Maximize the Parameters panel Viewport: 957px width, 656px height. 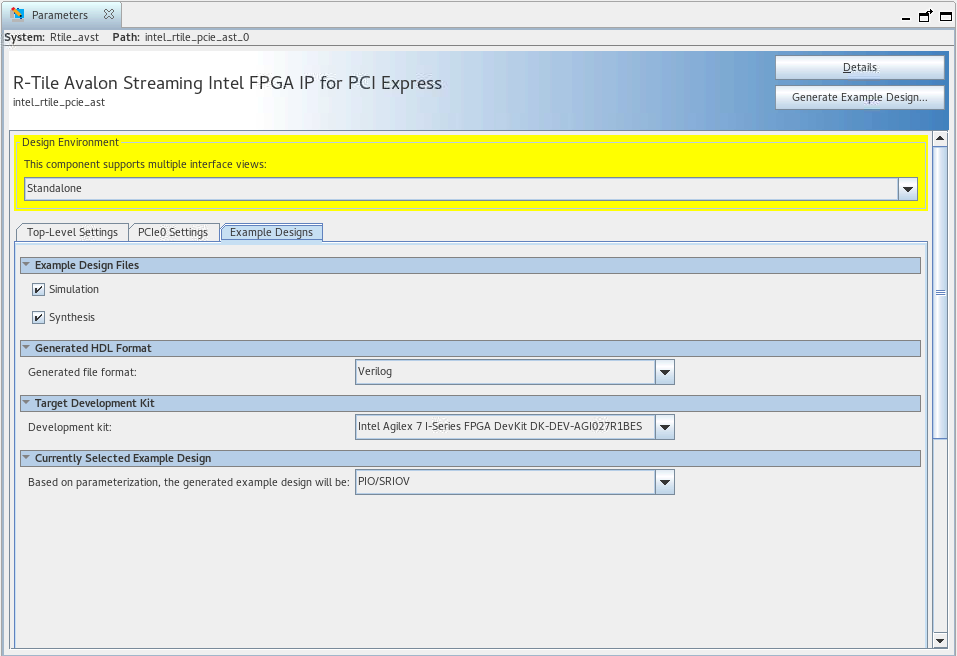946,16
